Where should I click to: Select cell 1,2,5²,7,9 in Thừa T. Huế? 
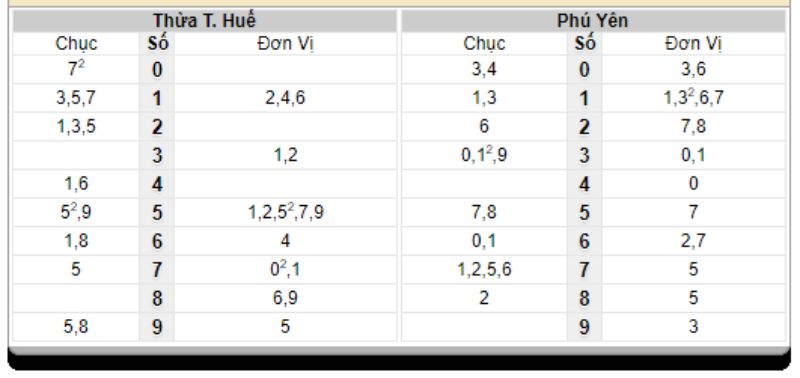click(x=285, y=212)
